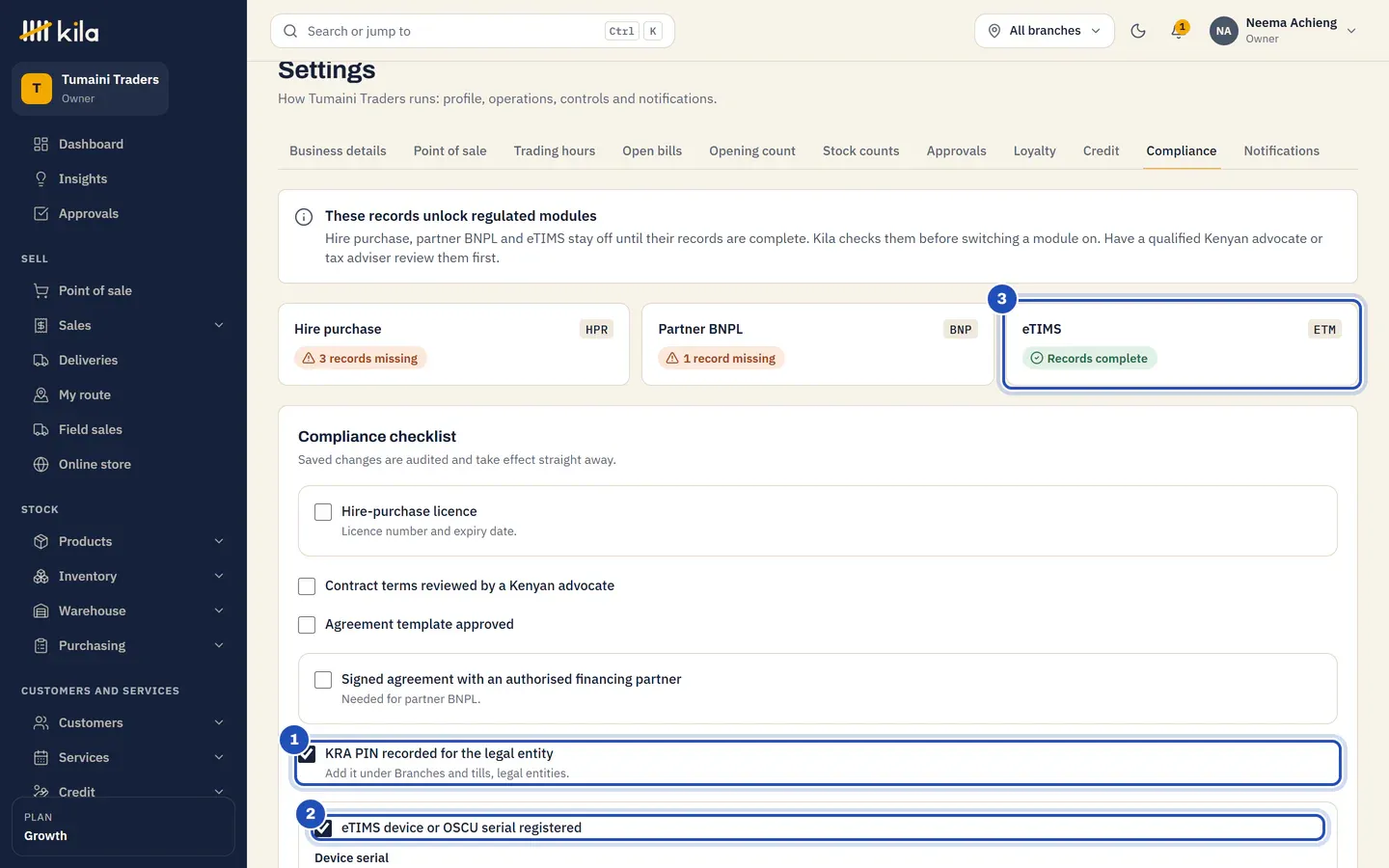Open Insights via the lightbulb icon
The height and width of the screenshot is (868, 1389).
coord(41,179)
